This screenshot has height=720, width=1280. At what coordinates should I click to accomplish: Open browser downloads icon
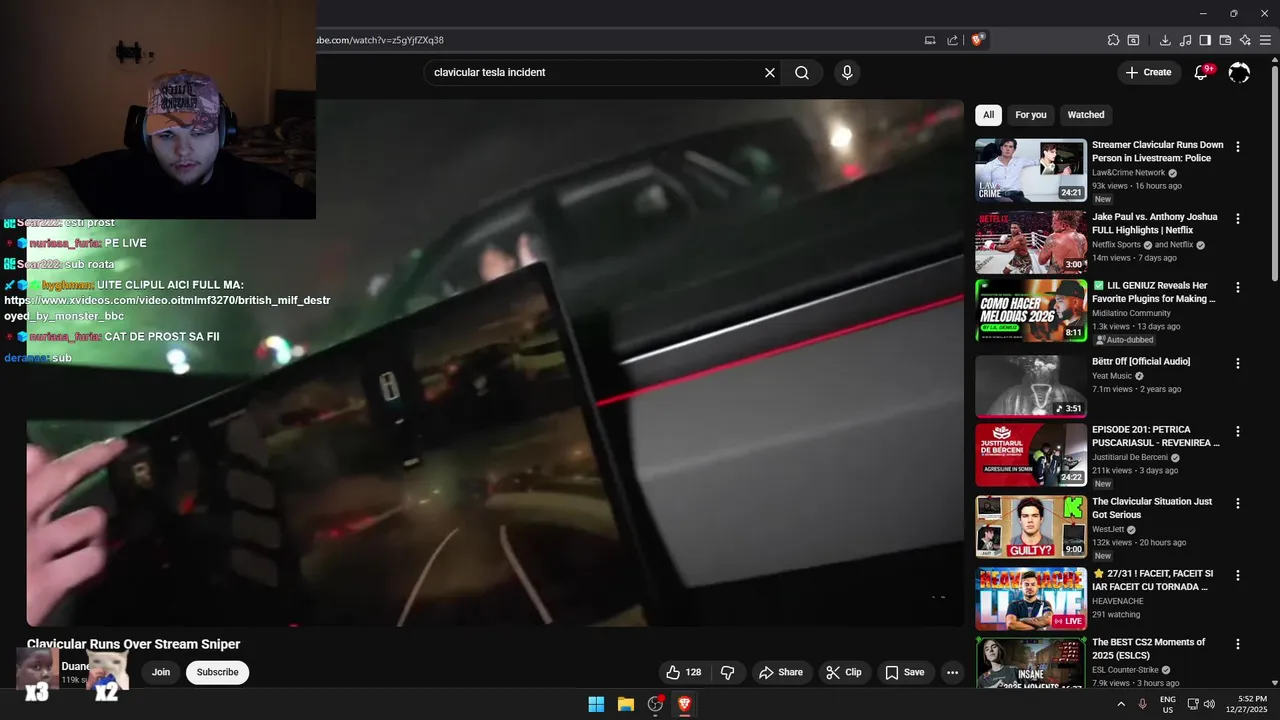(x=1165, y=40)
